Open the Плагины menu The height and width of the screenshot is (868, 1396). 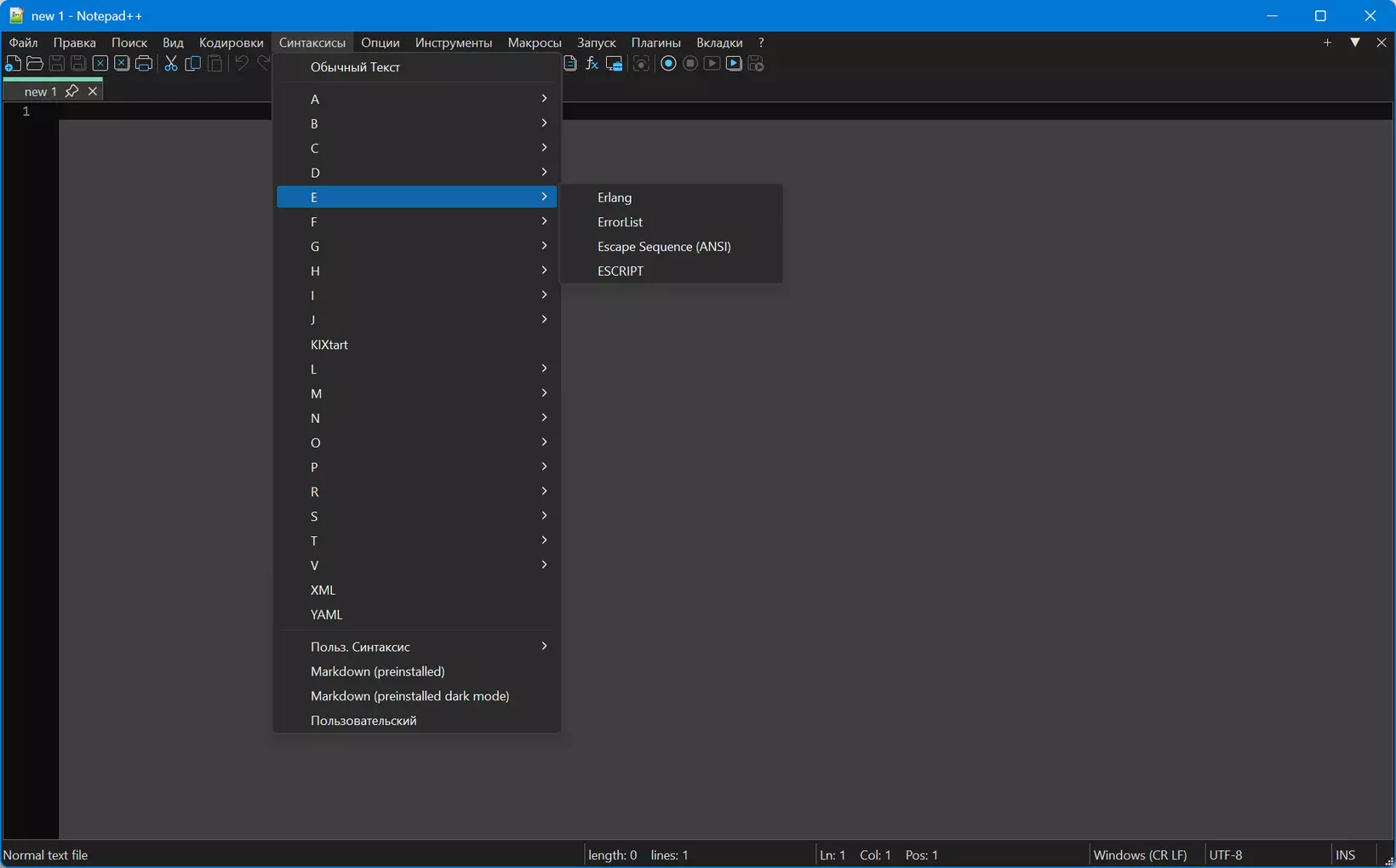tap(655, 43)
